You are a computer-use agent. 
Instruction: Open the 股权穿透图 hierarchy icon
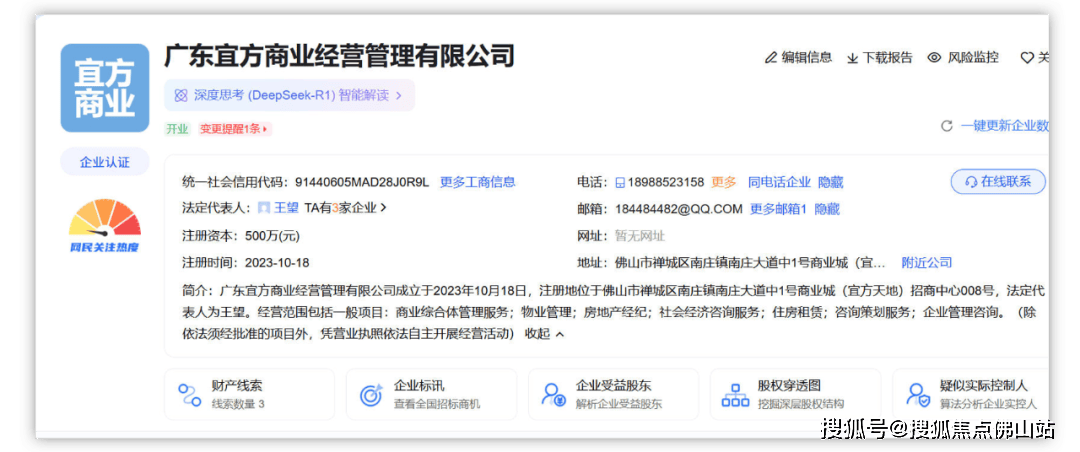pyautogui.click(x=735, y=394)
